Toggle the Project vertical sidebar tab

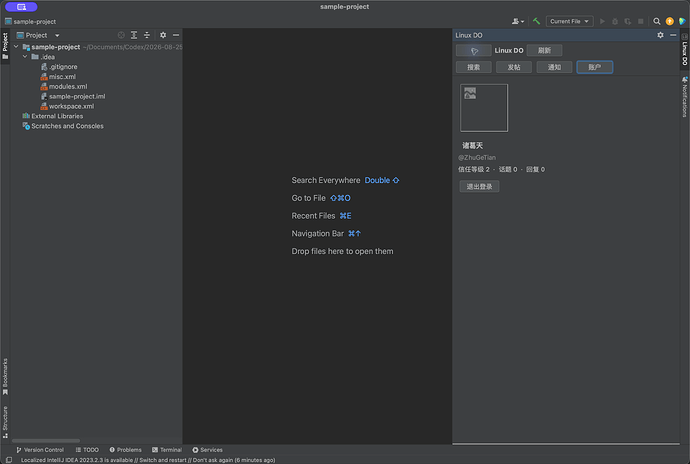(x=5, y=46)
